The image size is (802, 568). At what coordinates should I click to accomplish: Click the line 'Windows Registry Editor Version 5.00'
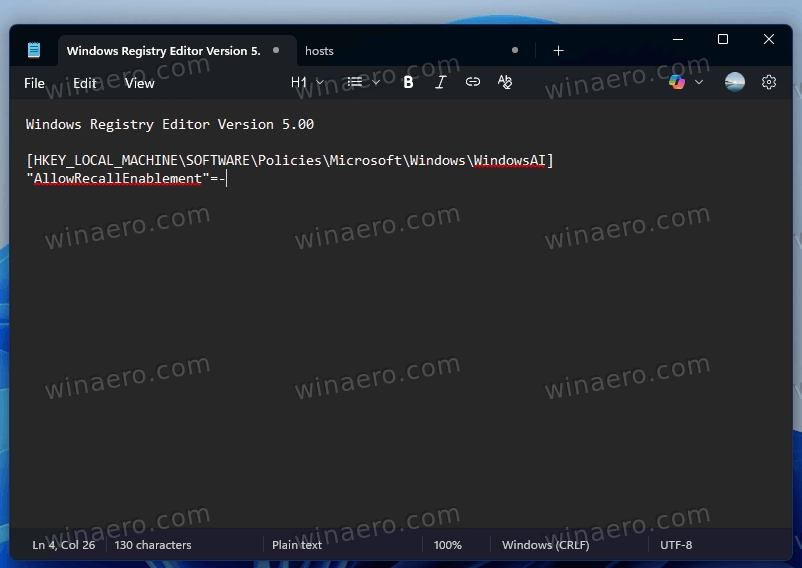click(170, 124)
